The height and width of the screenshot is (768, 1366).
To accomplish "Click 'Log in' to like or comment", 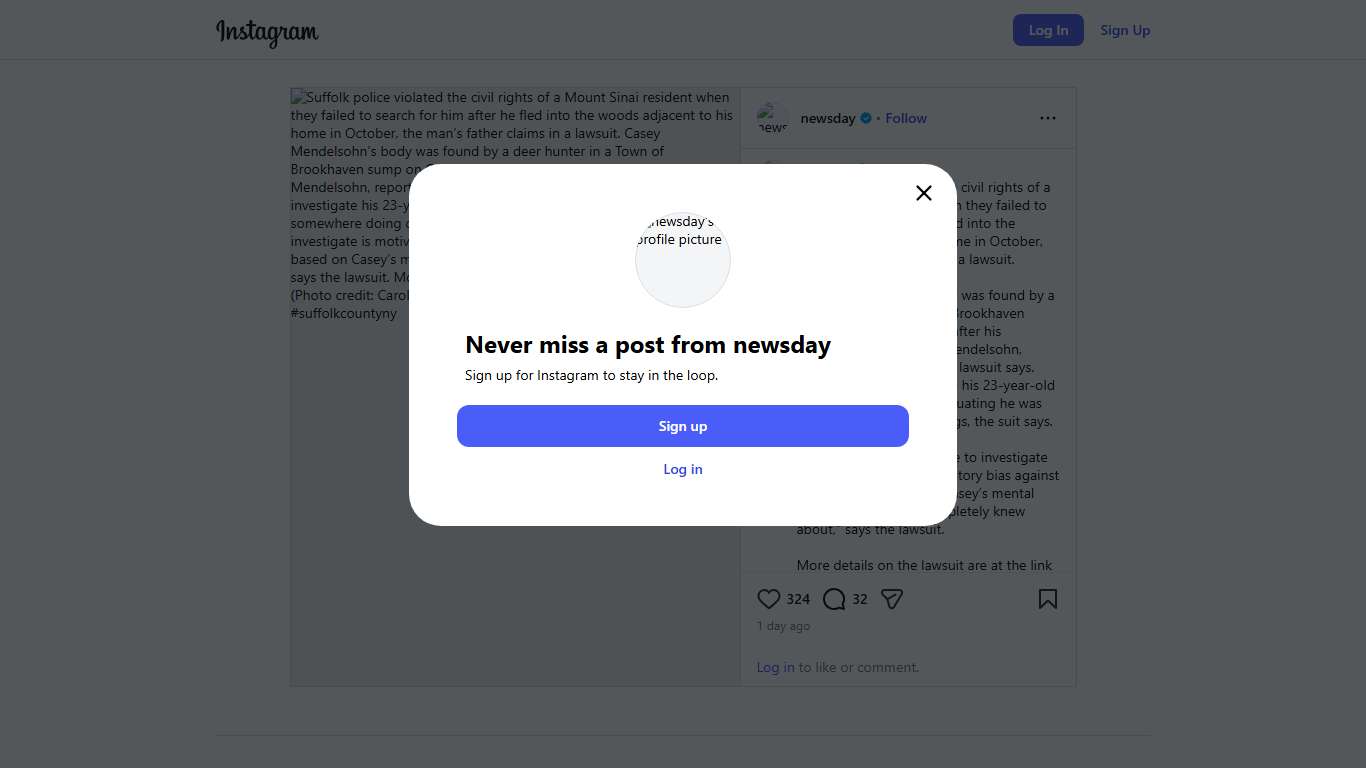I will click(x=775, y=667).
